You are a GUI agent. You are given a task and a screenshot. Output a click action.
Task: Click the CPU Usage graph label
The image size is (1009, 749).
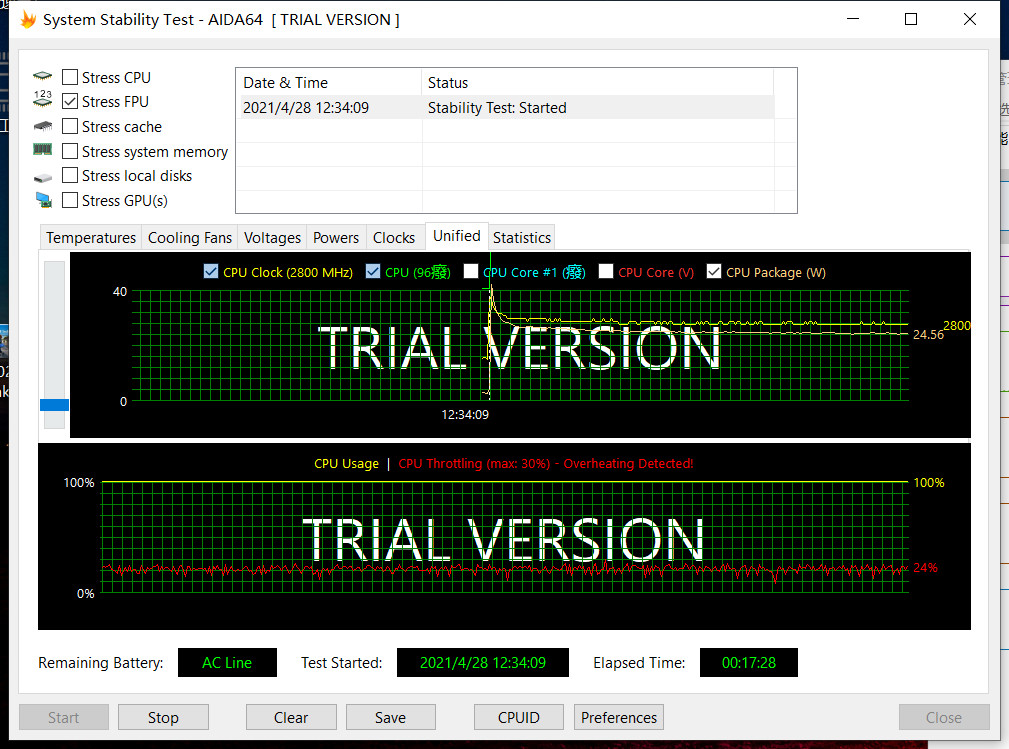346,463
